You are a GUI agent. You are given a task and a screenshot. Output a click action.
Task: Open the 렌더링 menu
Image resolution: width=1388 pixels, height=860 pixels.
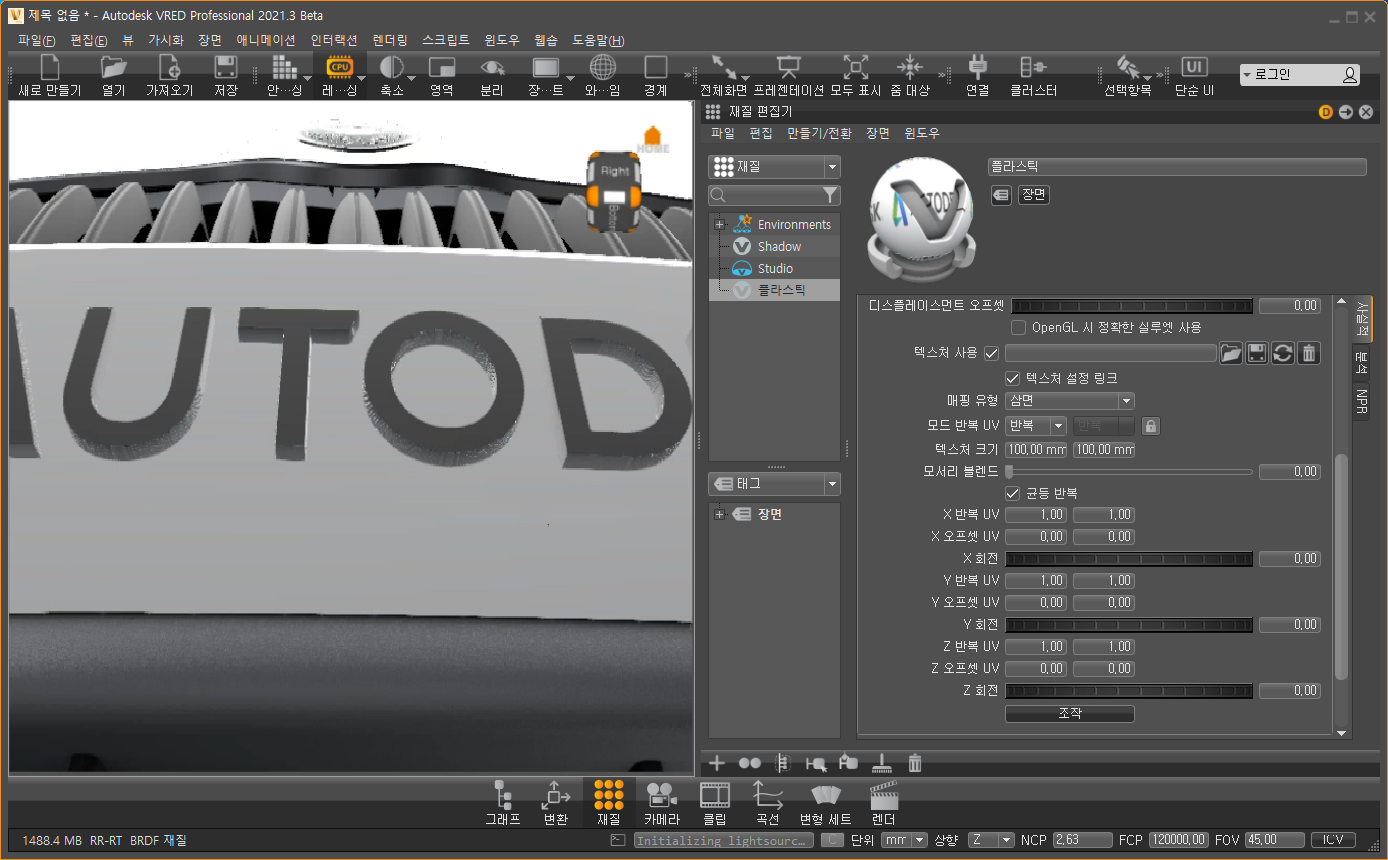pyautogui.click(x=390, y=40)
